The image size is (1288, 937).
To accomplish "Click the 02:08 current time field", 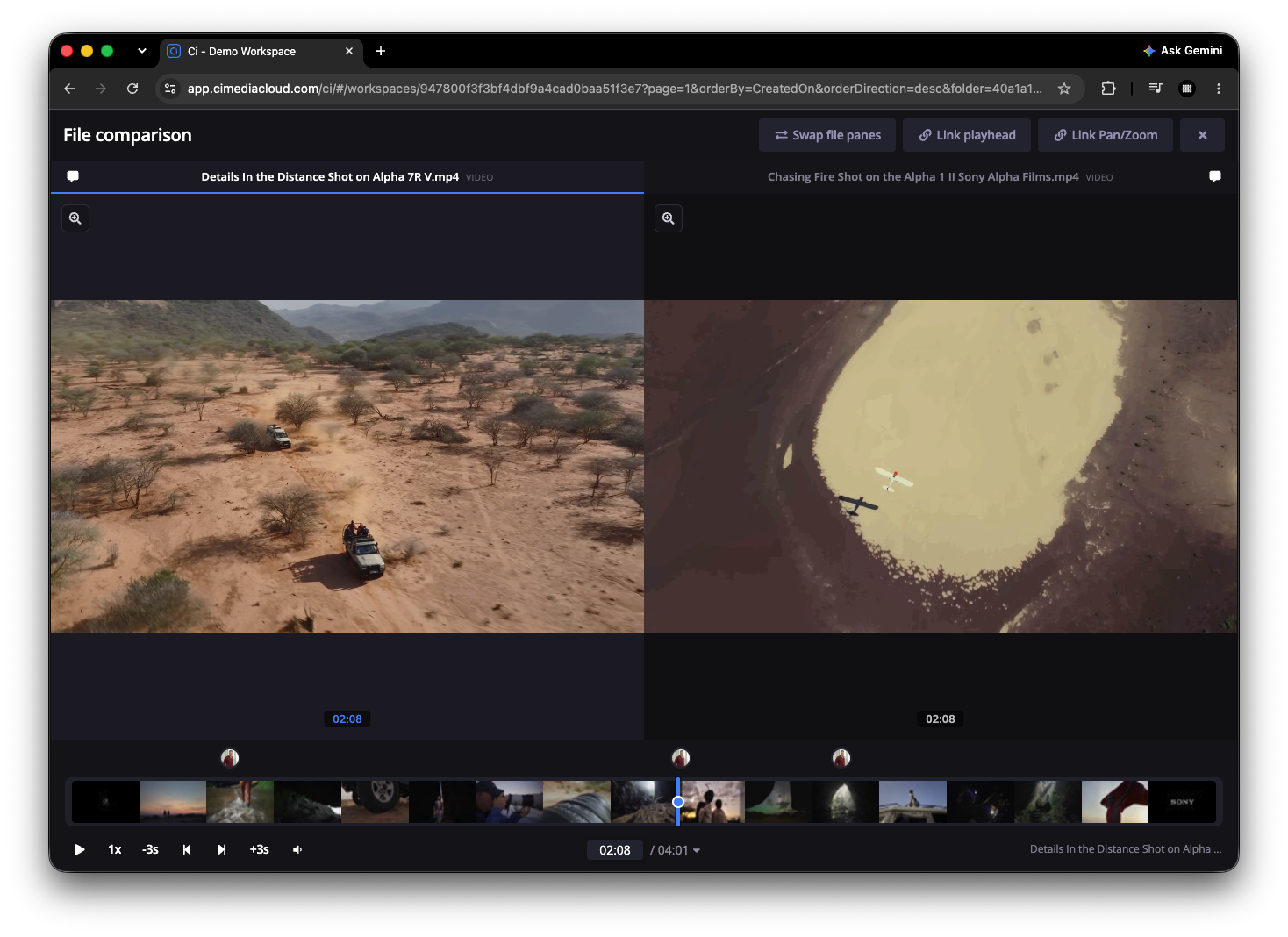I will click(614, 850).
